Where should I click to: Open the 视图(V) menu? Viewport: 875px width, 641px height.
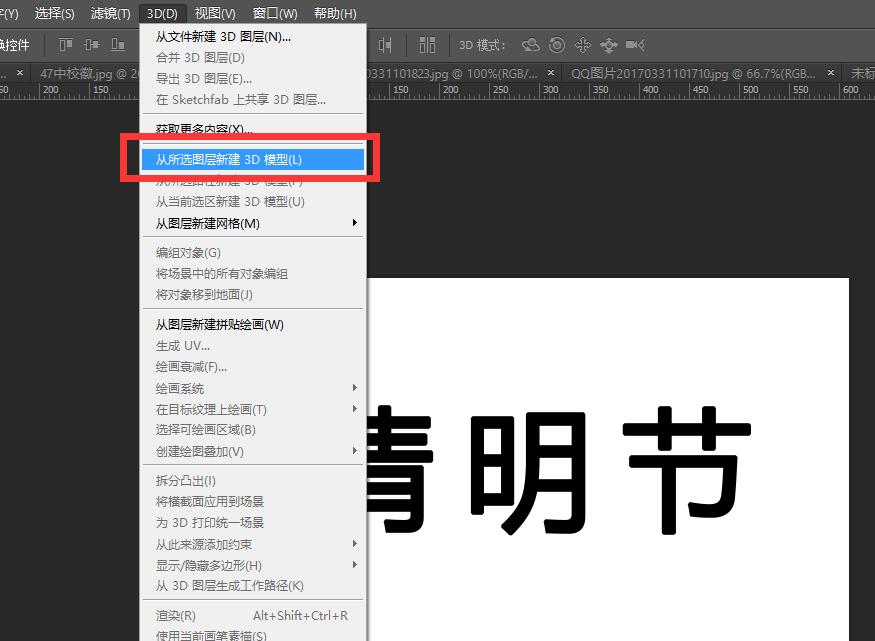pos(215,13)
